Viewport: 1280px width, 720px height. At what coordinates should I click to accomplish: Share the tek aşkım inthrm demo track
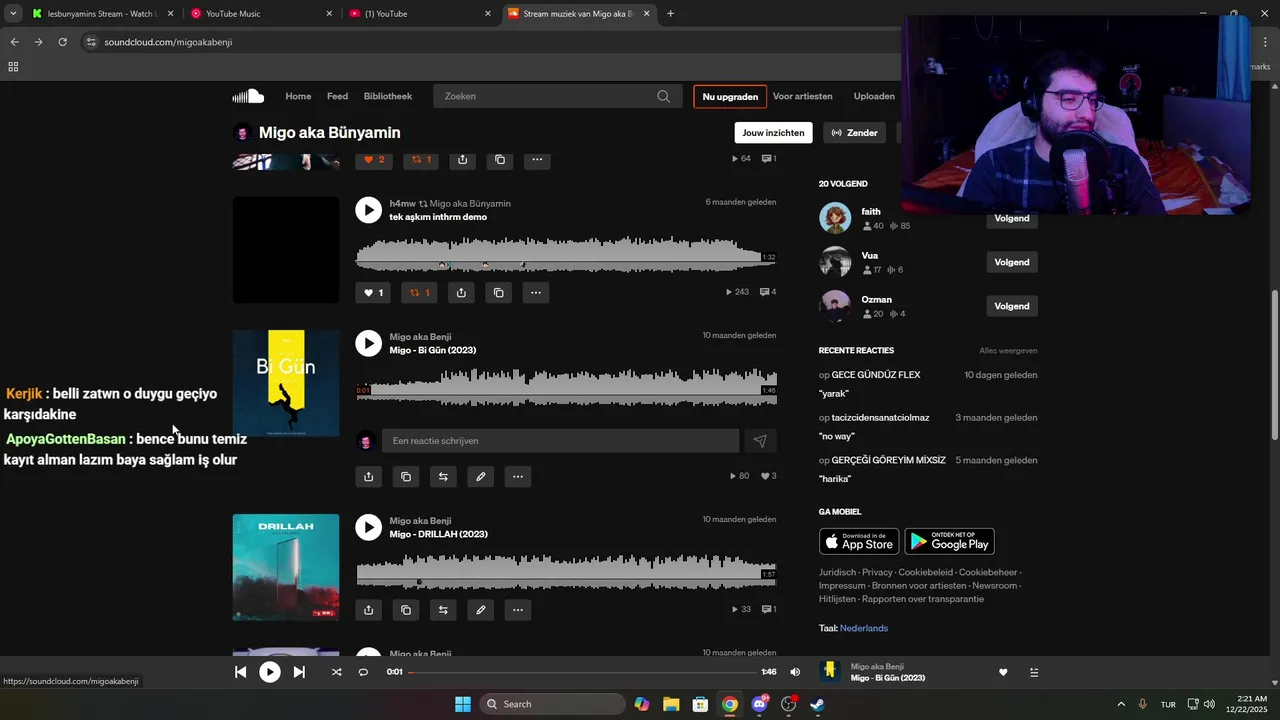461,293
